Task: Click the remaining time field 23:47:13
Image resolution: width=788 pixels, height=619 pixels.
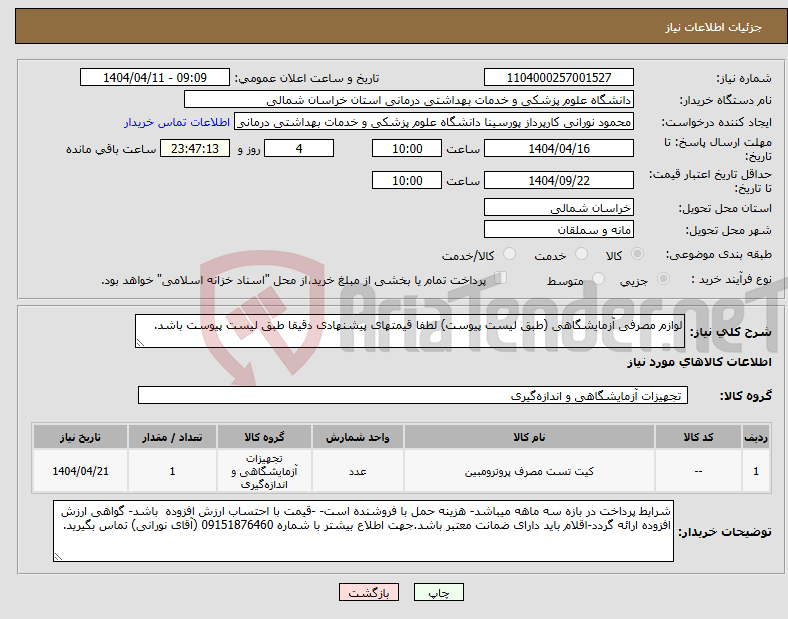Action: 195,148
